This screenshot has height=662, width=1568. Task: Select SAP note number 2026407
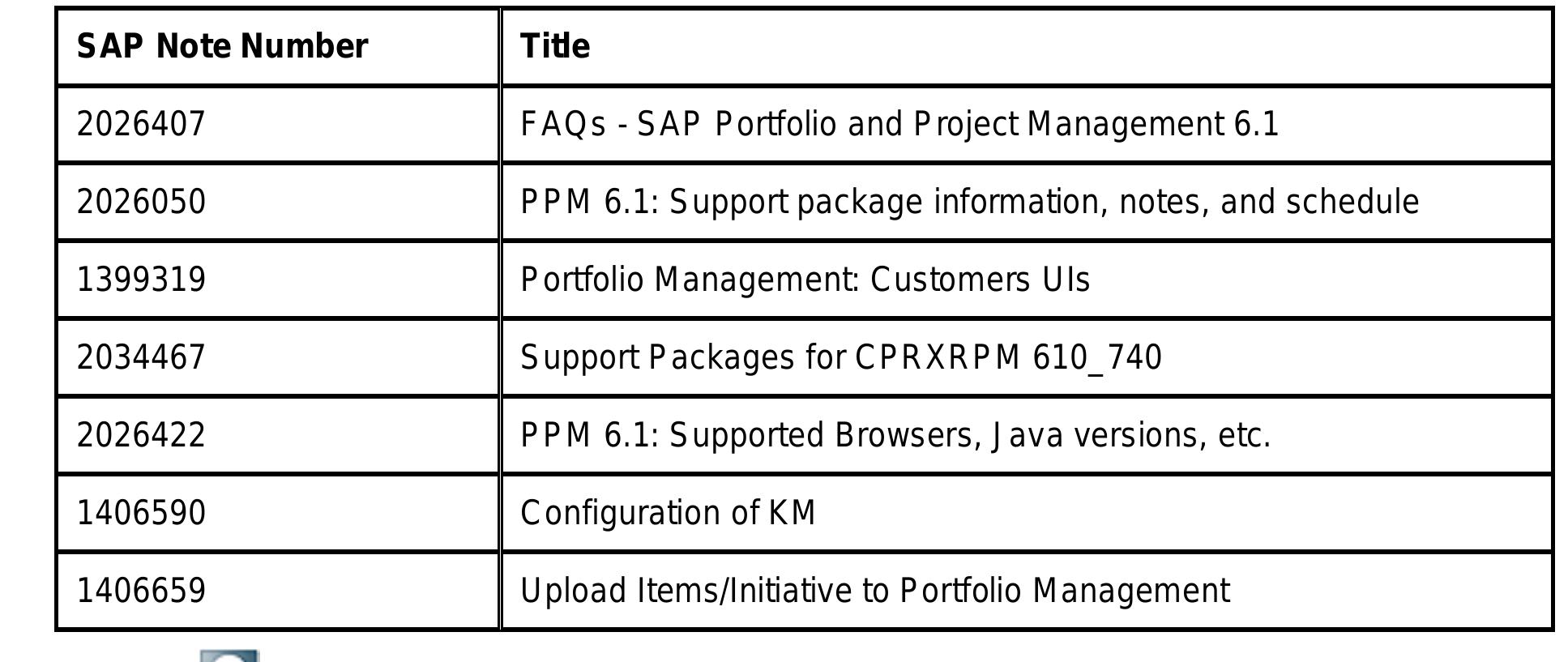[x=141, y=124]
